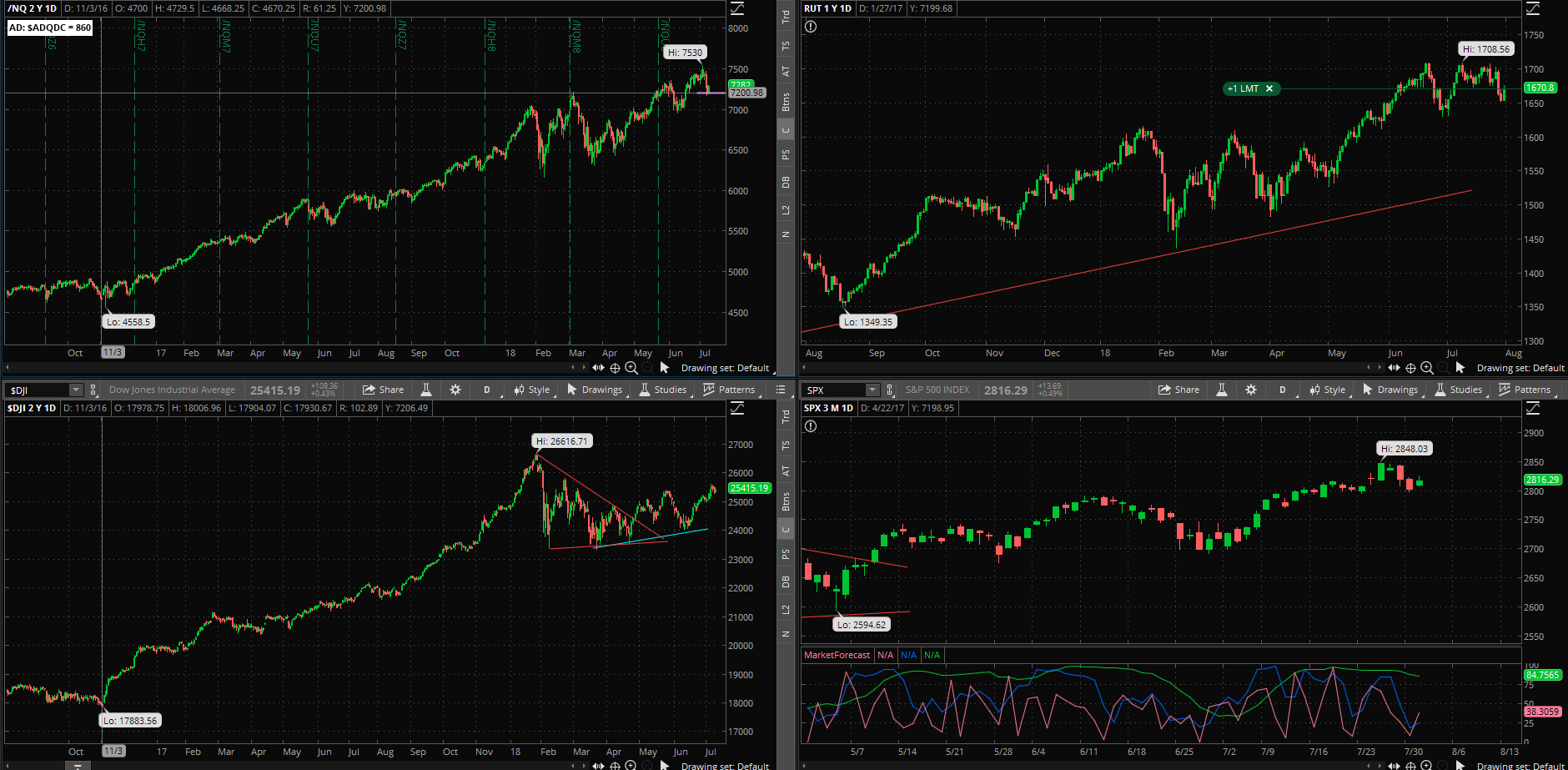The image size is (1568, 770).
Task: Click the 11/3 date marker on /NQ time axis
Action: point(113,353)
